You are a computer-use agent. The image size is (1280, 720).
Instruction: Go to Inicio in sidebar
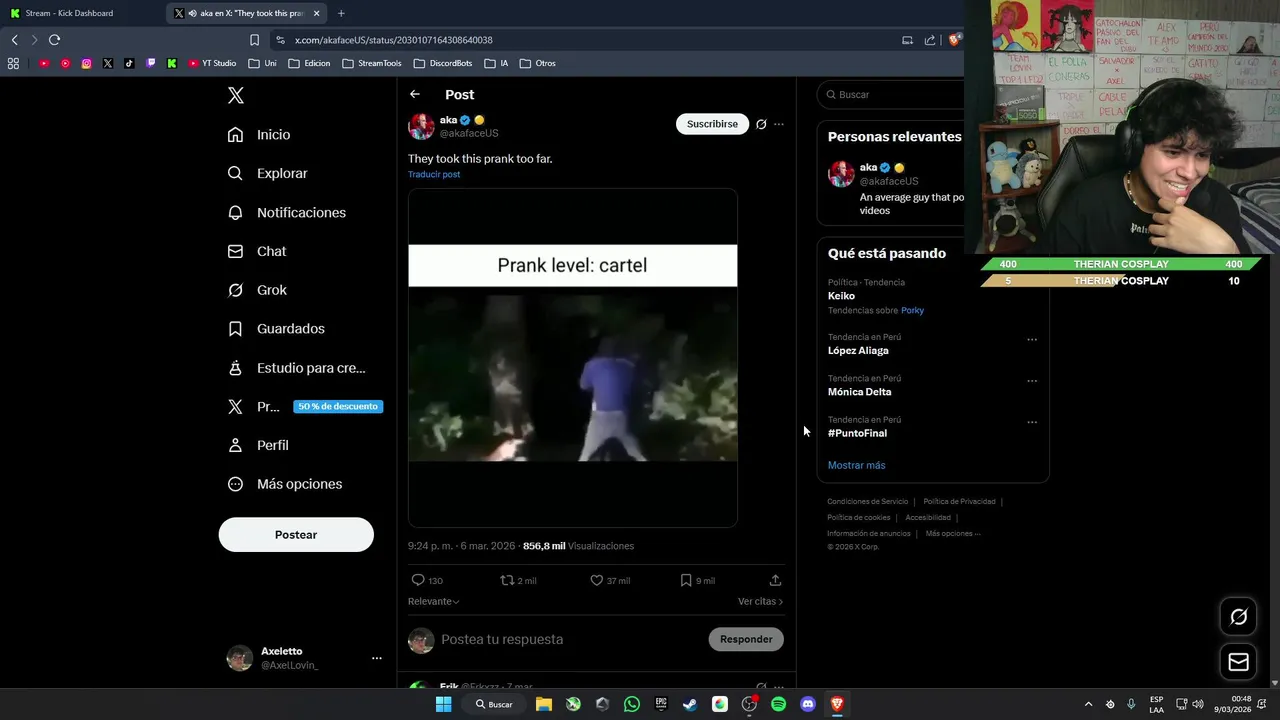click(259, 135)
